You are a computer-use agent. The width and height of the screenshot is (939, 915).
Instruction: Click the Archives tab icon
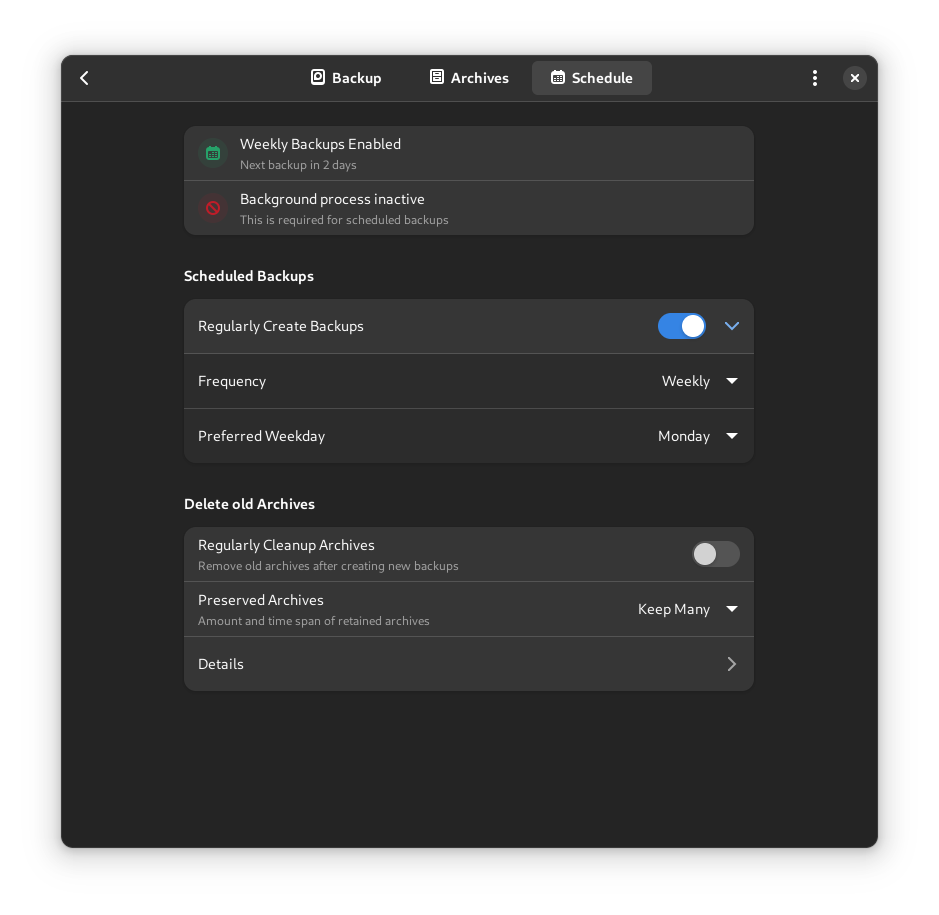(x=437, y=77)
